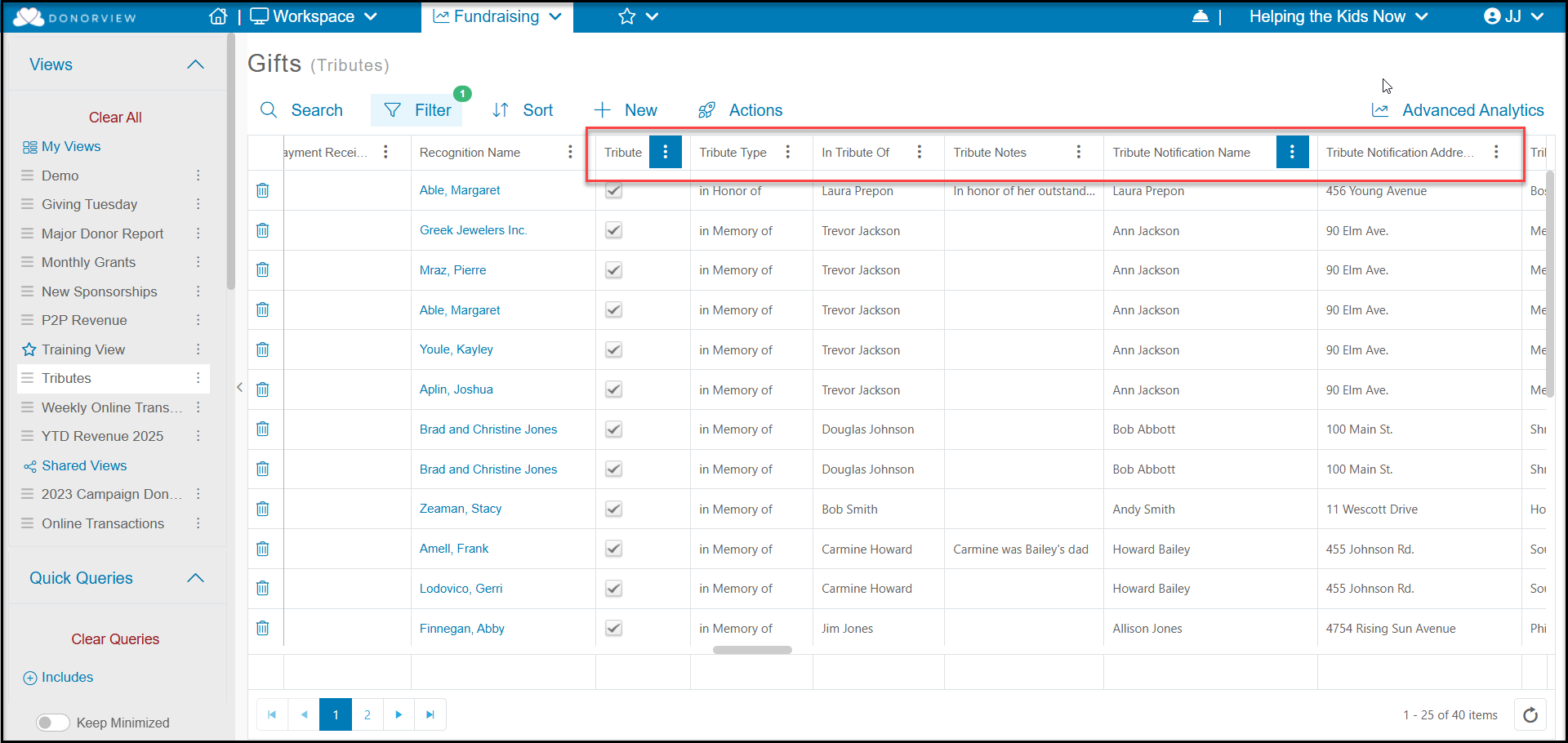
Task: Go to the last page of results
Action: (x=430, y=714)
